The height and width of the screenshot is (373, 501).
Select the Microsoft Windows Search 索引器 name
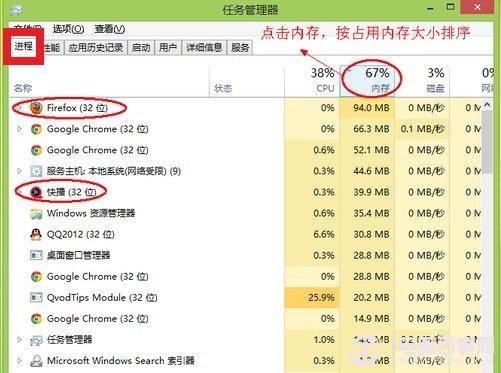click(121, 361)
